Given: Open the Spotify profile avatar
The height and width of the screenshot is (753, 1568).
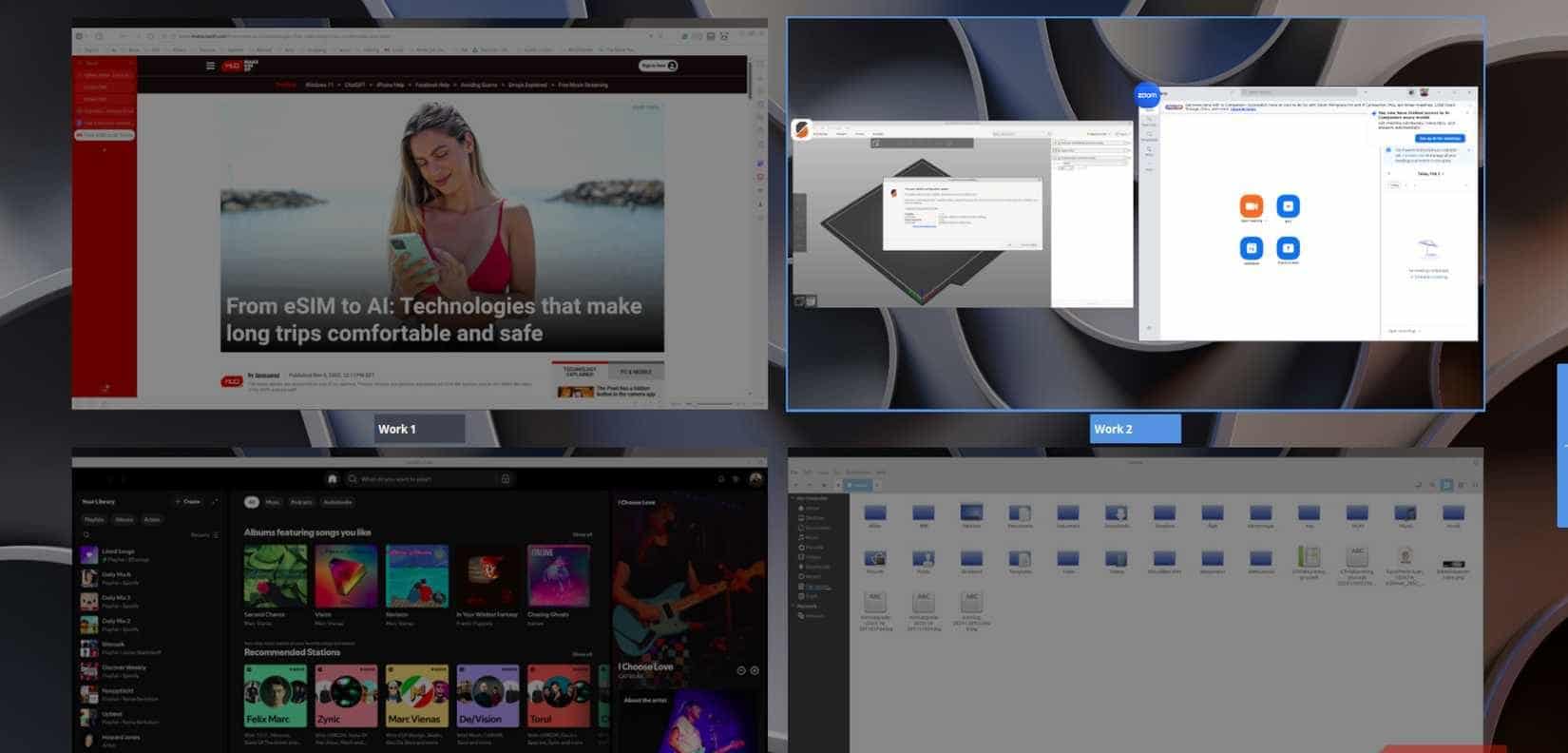Looking at the screenshot, I should [755, 479].
